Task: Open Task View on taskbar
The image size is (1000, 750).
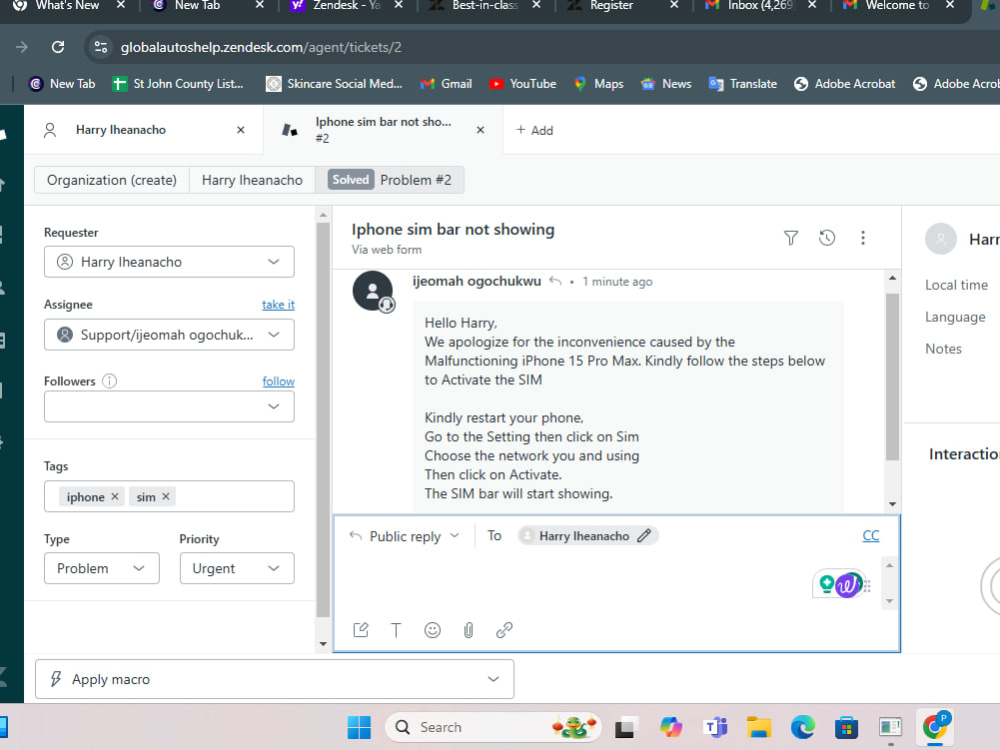Action: pyautogui.click(x=627, y=727)
